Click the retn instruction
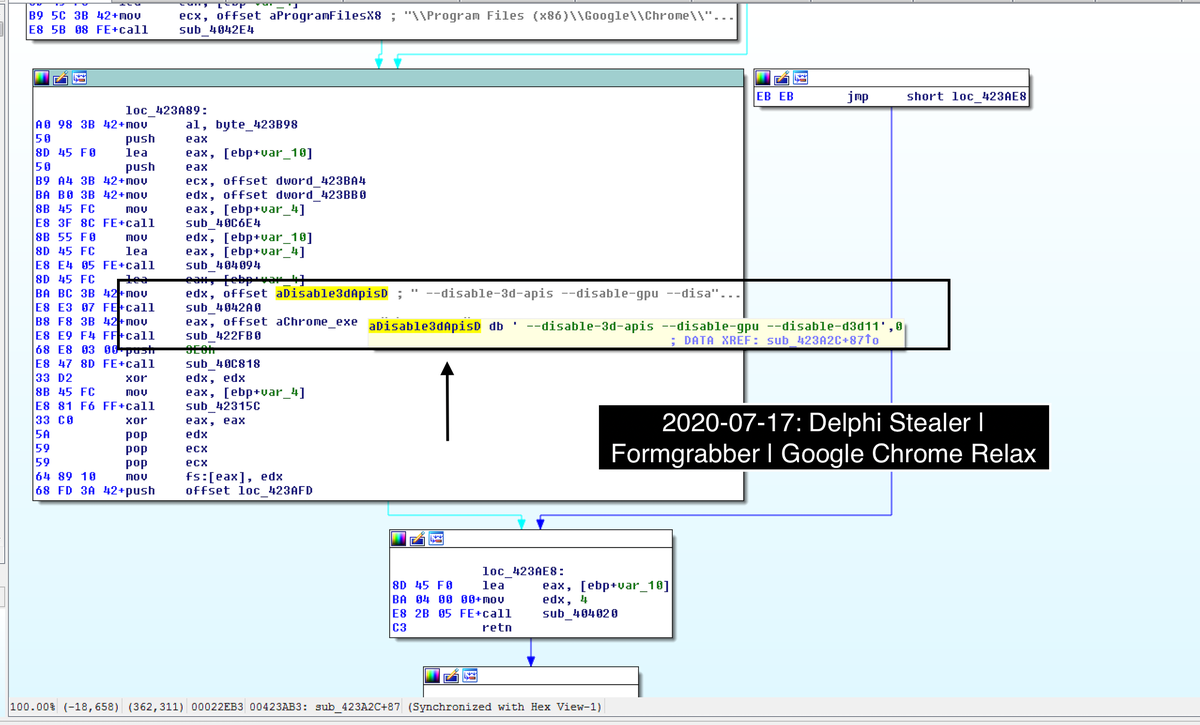 coord(497,627)
